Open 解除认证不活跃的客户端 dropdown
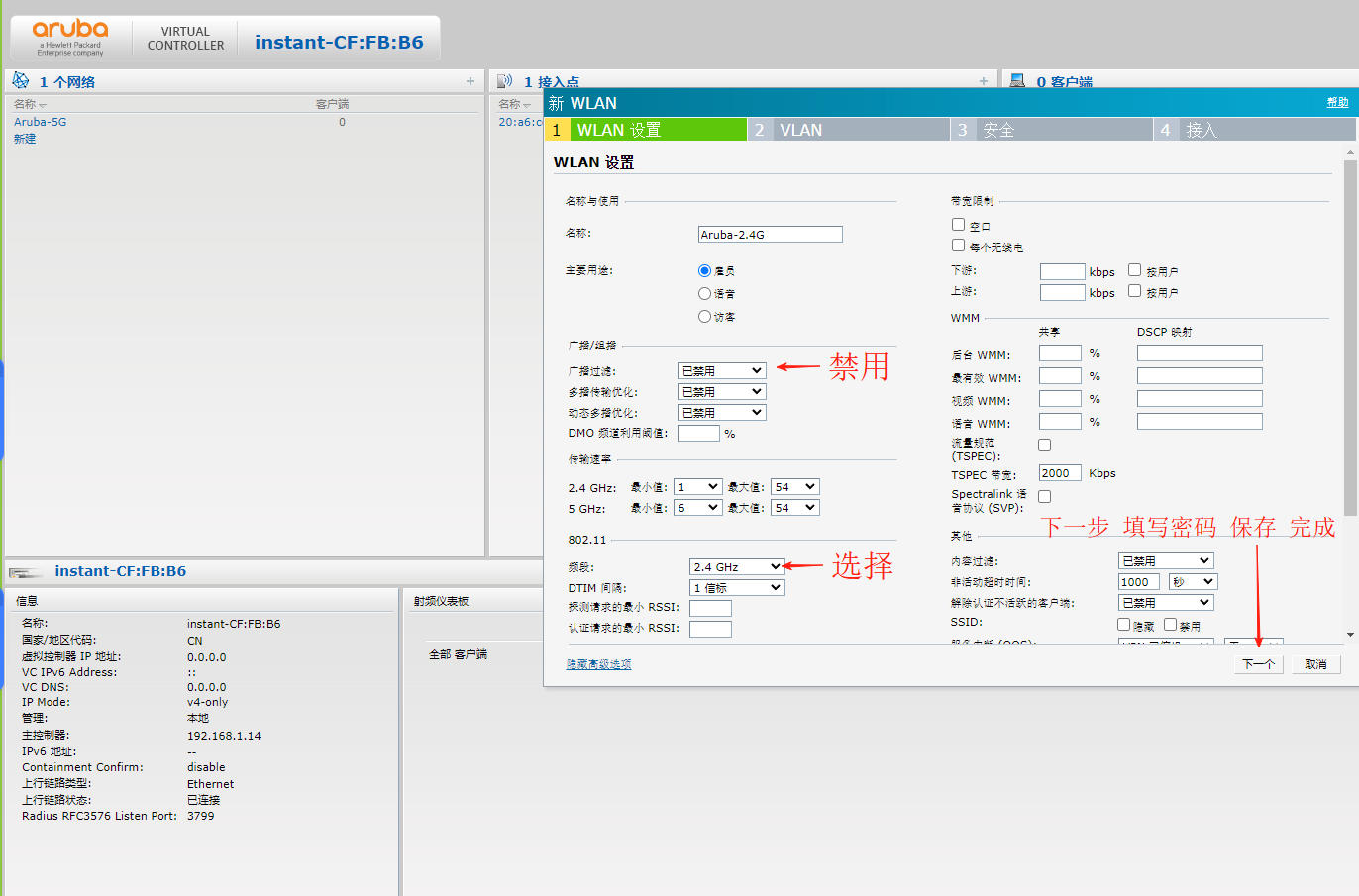This screenshot has height=896, width=1359. tap(1166, 602)
